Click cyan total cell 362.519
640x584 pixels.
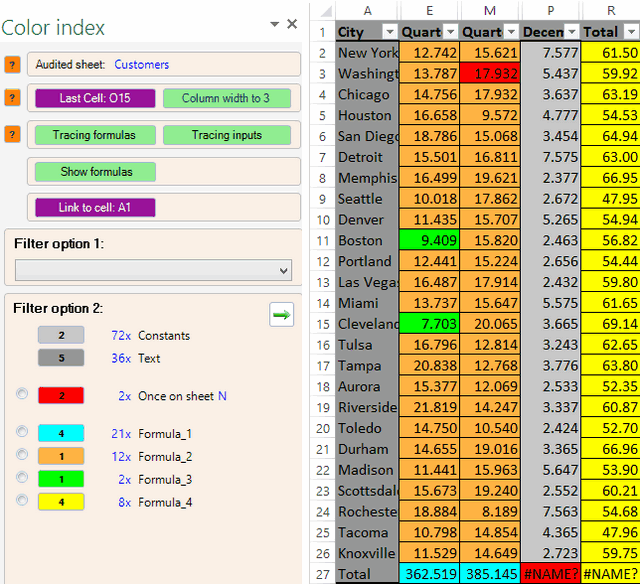pyautogui.click(x=429, y=574)
